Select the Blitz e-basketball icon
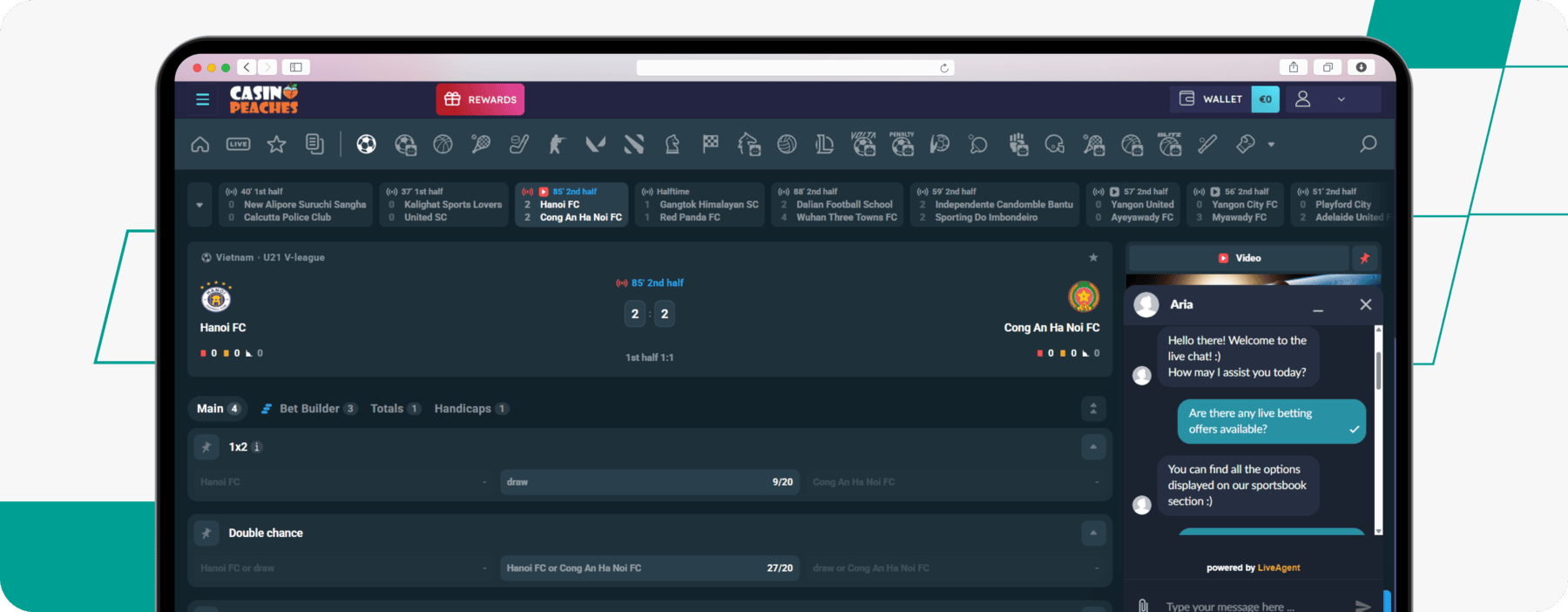Screen dimensions: 1568x612 point(1170,144)
